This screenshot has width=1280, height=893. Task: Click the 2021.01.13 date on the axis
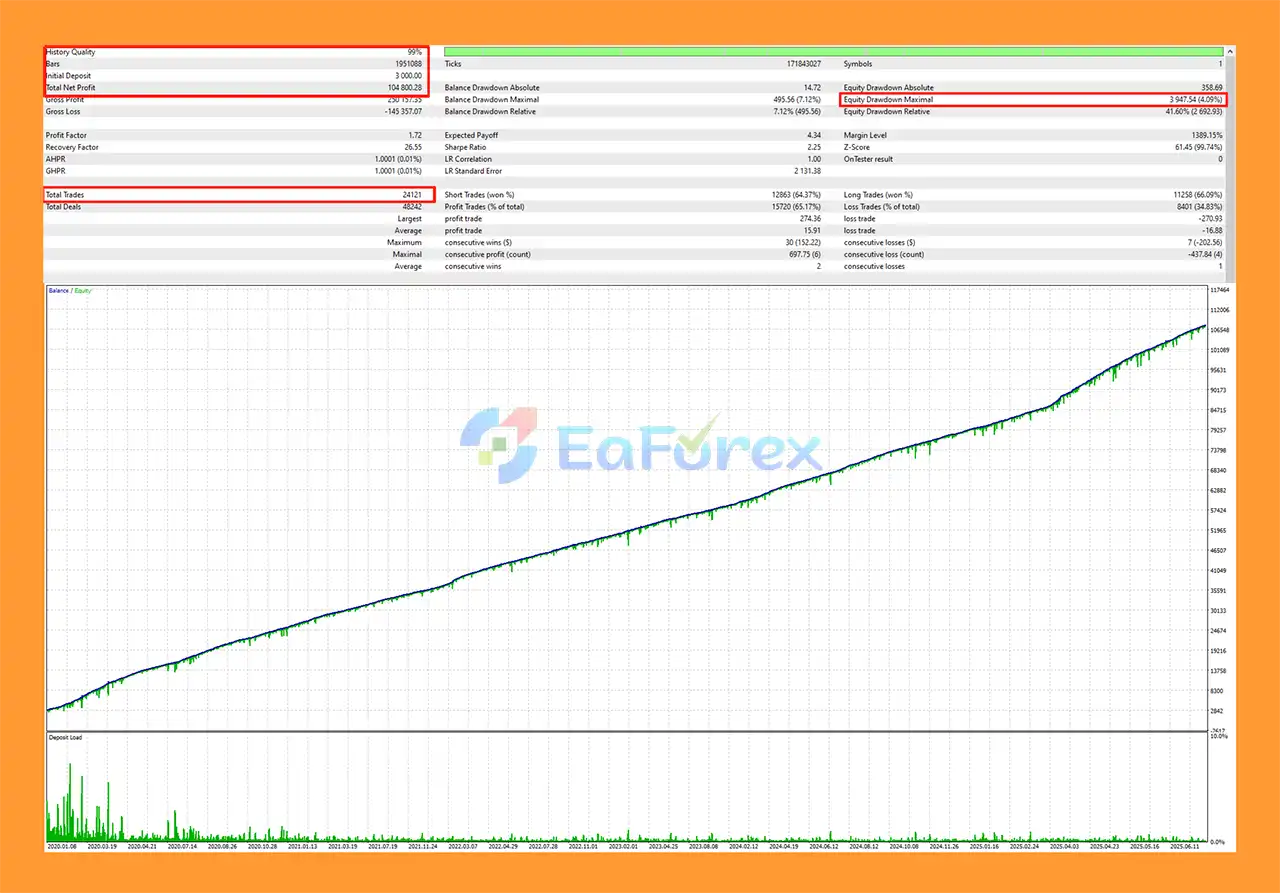[x=302, y=846]
